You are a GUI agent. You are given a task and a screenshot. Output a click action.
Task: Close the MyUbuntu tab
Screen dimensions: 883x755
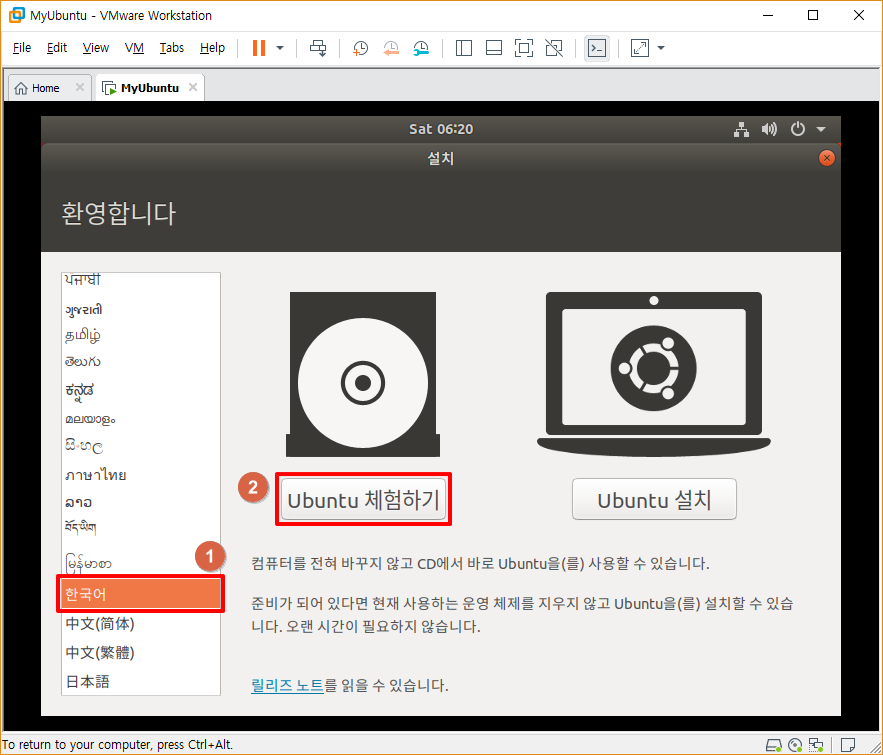[193, 87]
